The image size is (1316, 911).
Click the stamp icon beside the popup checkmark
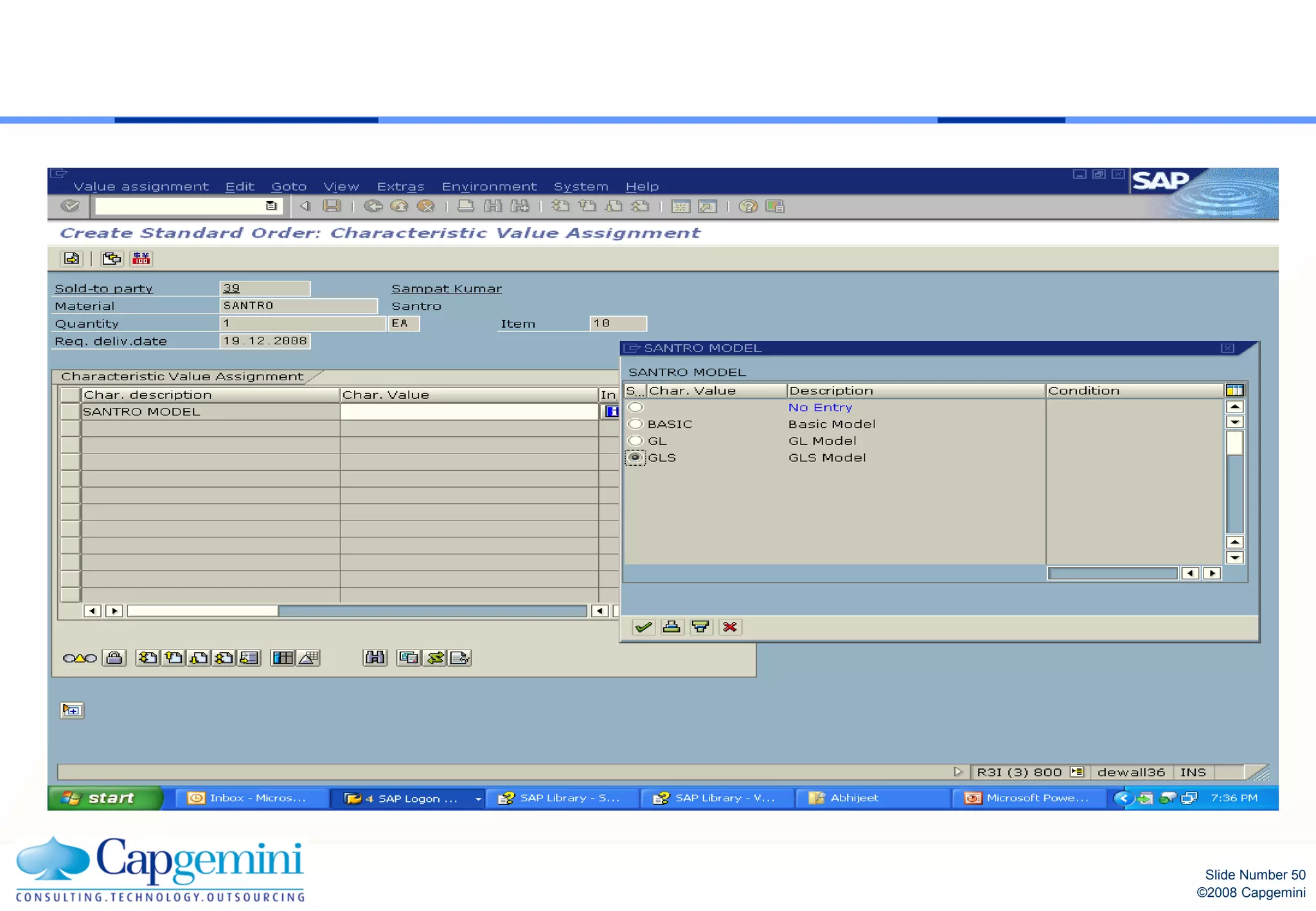click(x=671, y=627)
